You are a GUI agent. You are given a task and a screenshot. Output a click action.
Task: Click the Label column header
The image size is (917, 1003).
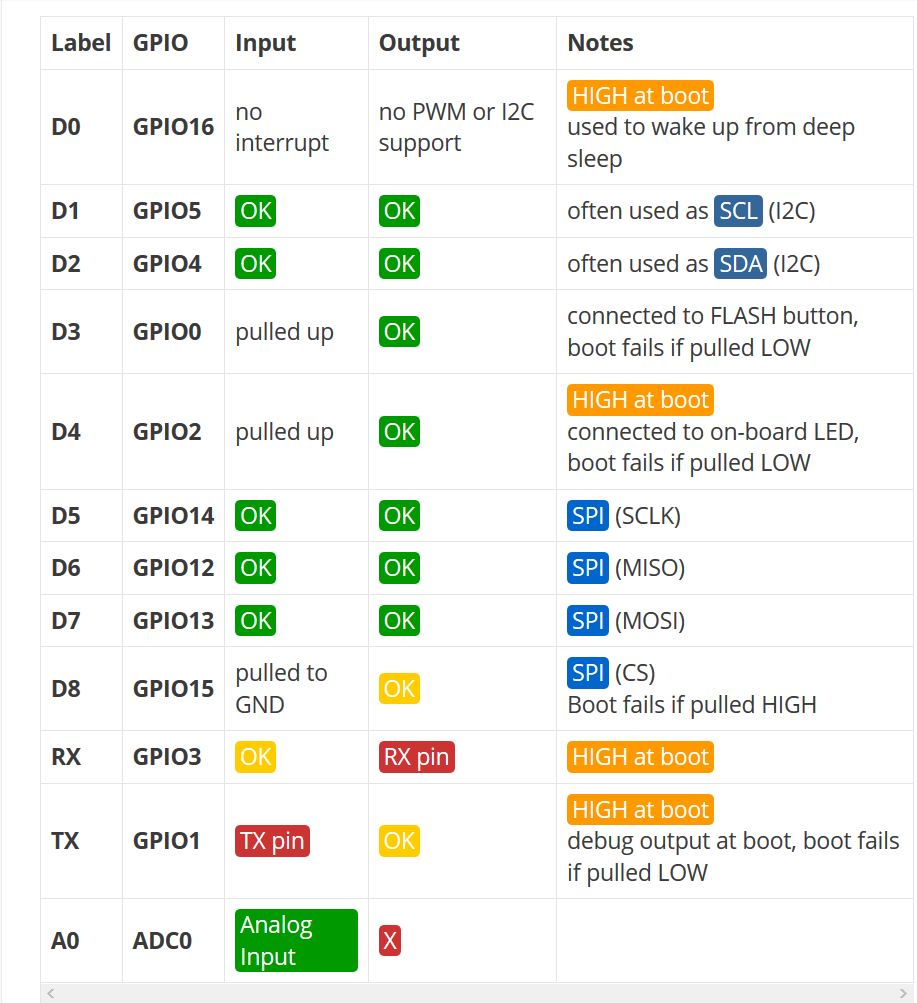pos(81,43)
